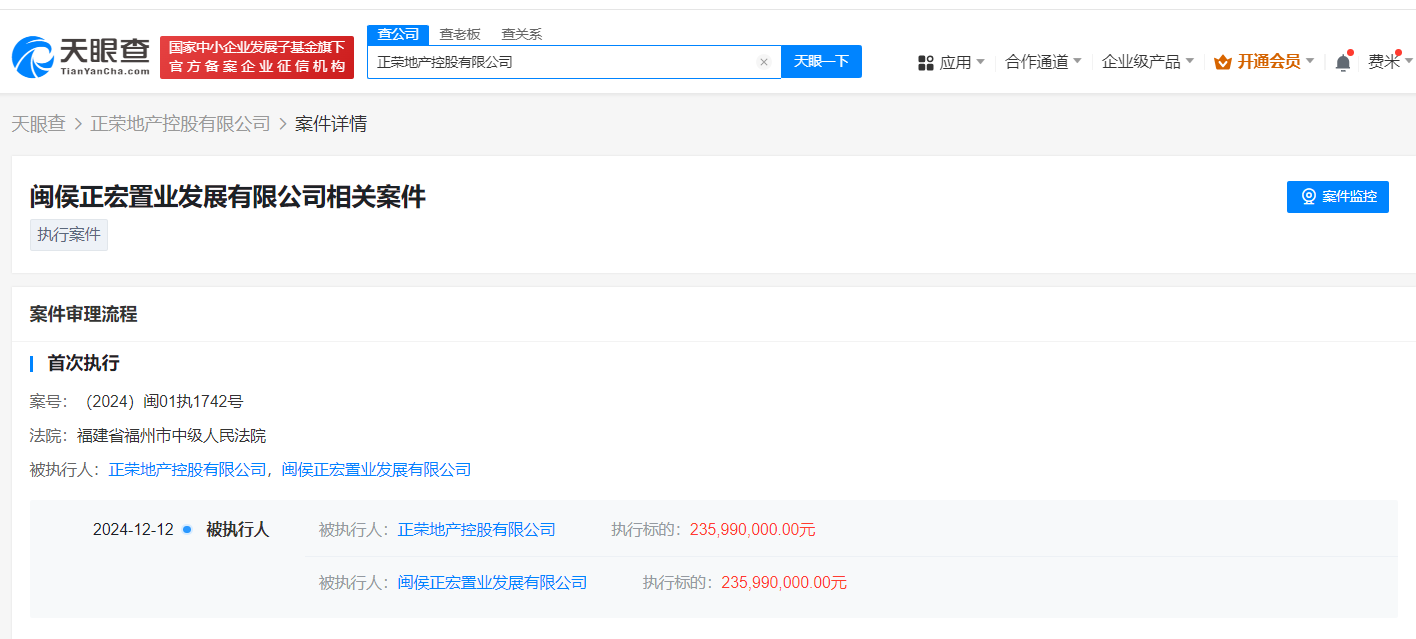Click the red certification badge next to logo
Viewport: 1416px width, 639px height.
pyautogui.click(x=256, y=57)
